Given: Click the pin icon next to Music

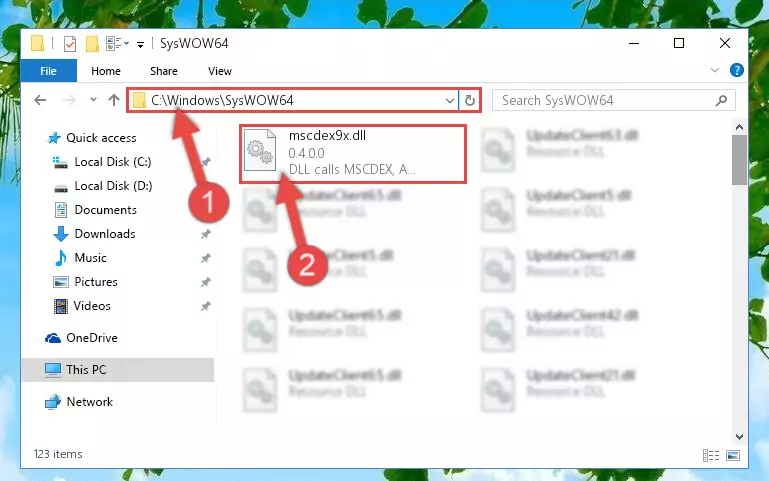Looking at the screenshot, I should 205,258.
